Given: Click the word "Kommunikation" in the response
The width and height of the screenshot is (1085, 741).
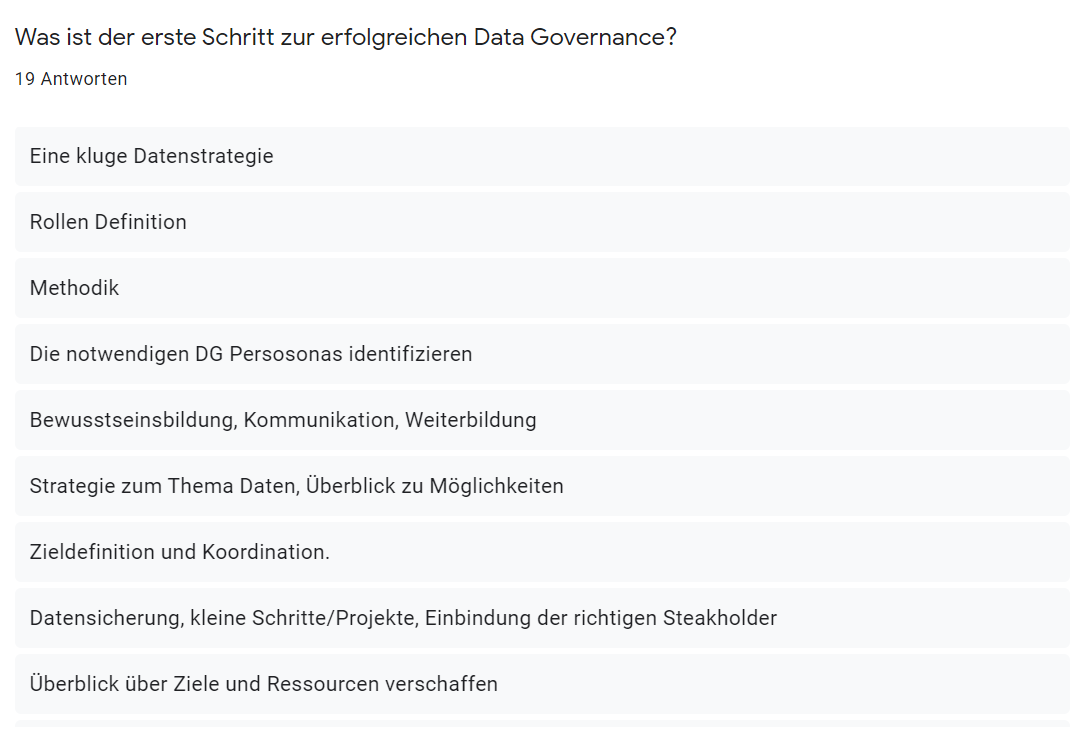Looking at the screenshot, I should coord(320,420).
